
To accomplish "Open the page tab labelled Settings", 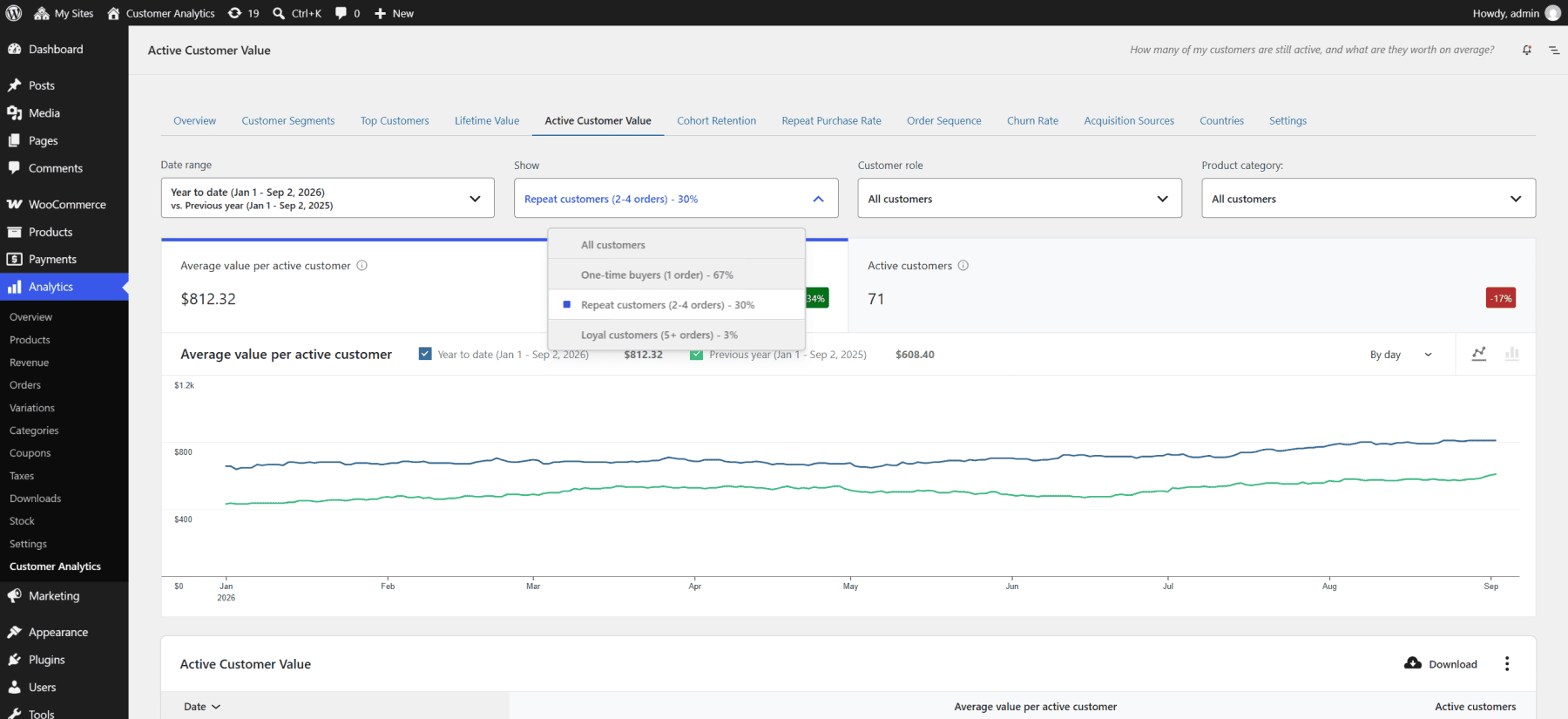I will point(1288,121).
